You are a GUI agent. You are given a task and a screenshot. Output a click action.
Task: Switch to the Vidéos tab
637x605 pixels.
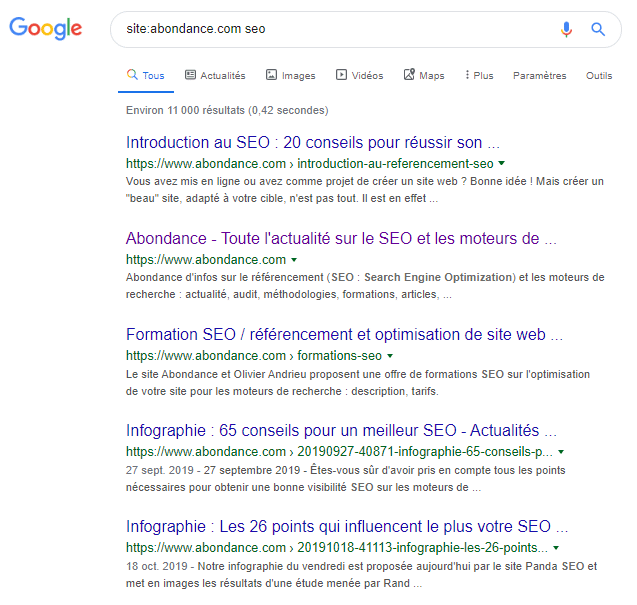[x=360, y=76]
